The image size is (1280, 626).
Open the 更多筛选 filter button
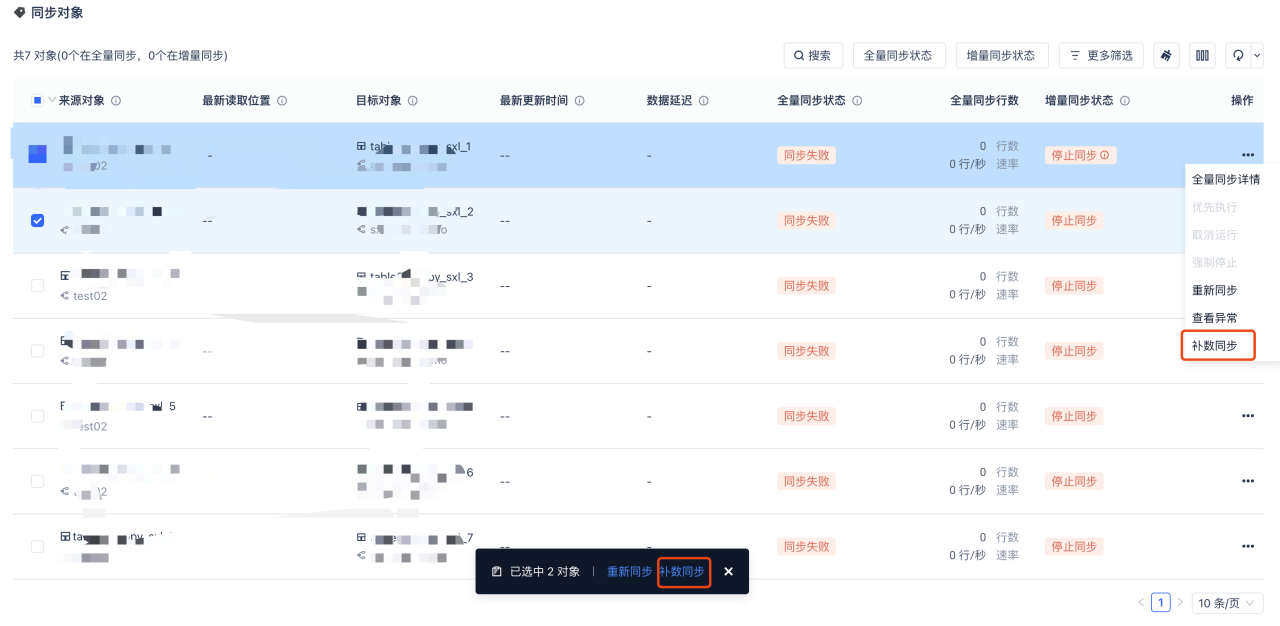tap(1100, 56)
